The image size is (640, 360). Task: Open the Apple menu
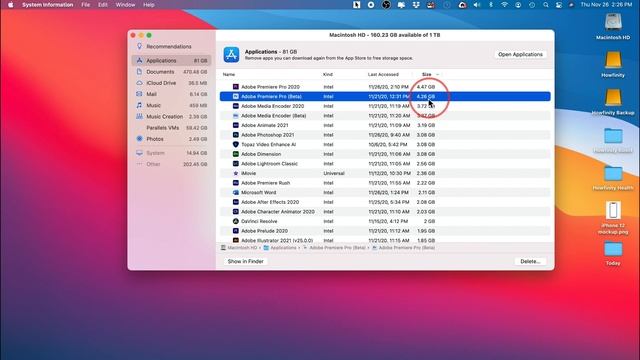point(11,5)
